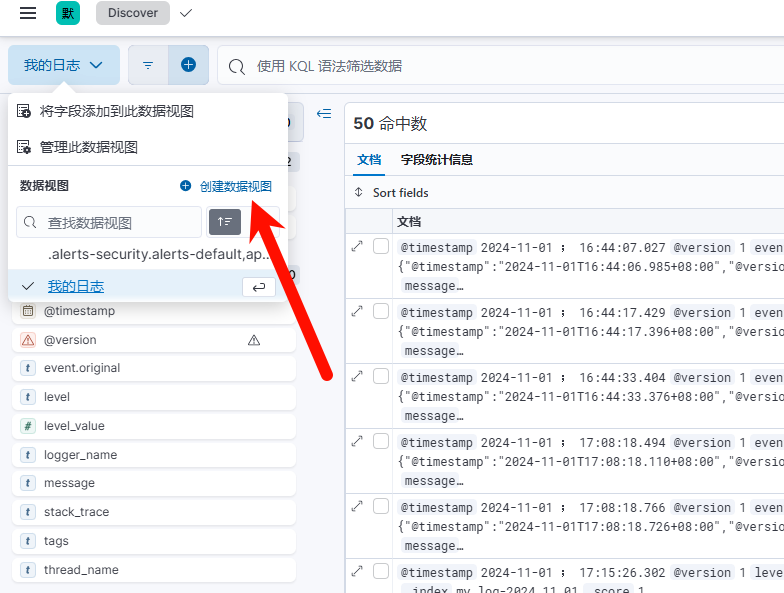Tick checkbox of 17:15:26.302 document row

coord(381,571)
